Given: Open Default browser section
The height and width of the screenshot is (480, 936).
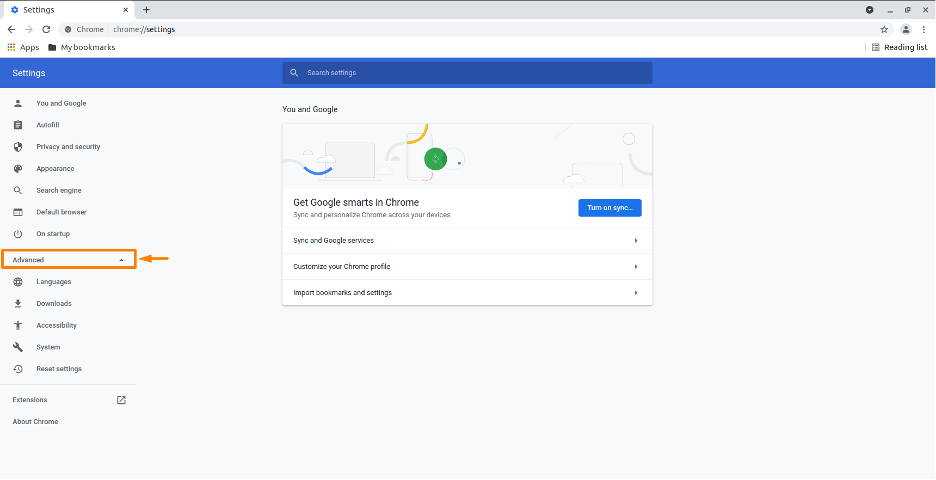Looking at the screenshot, I should [61, 212].
